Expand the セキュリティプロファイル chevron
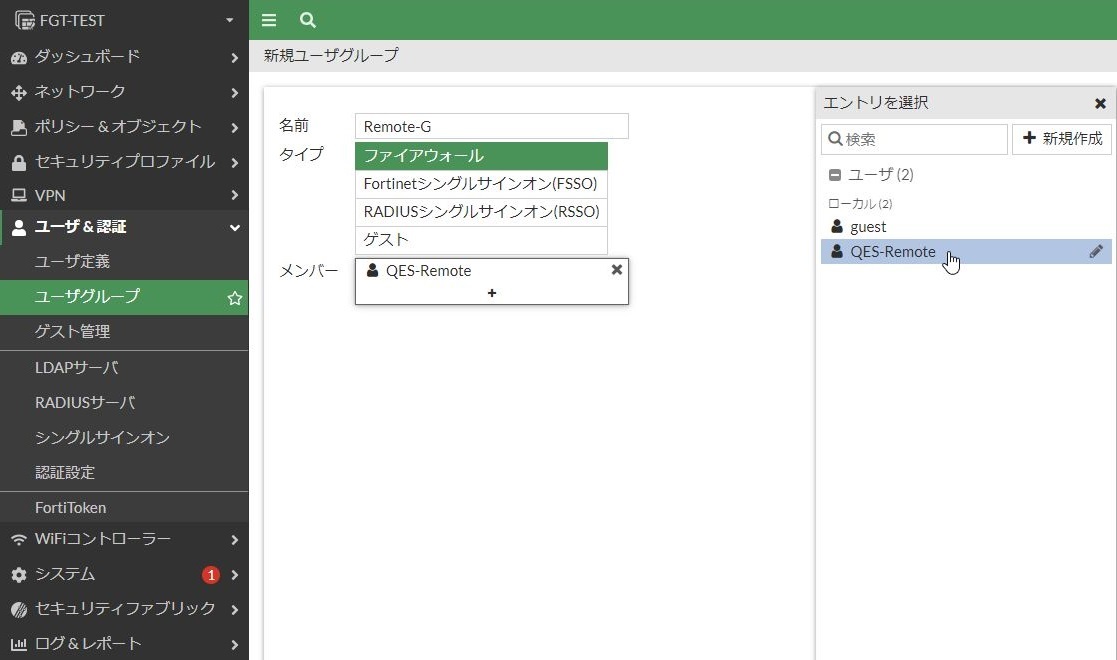 234,163
